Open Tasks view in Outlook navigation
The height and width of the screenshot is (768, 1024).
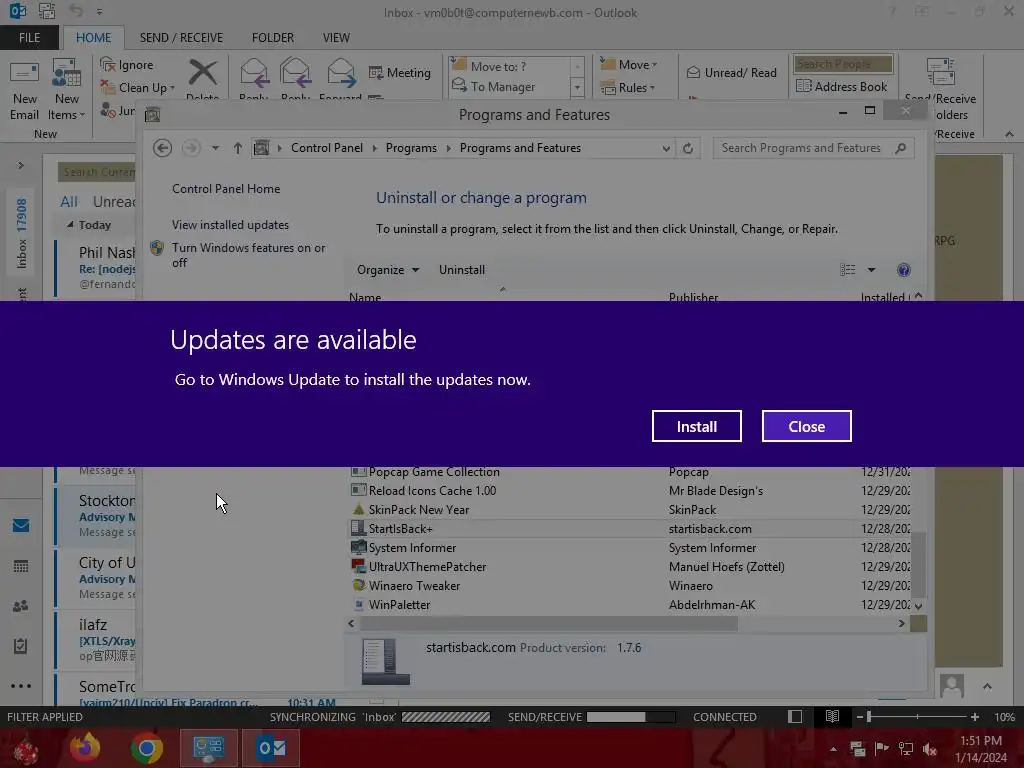[x=21, y=646]
